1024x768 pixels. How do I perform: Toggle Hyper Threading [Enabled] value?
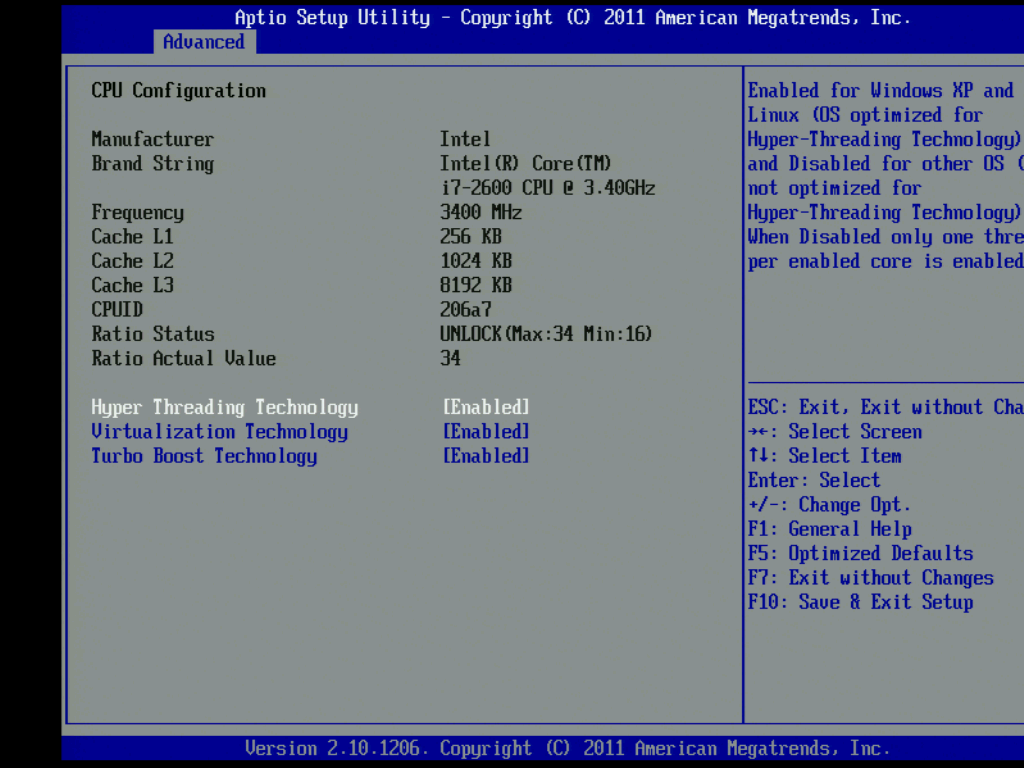click(487, 408)
